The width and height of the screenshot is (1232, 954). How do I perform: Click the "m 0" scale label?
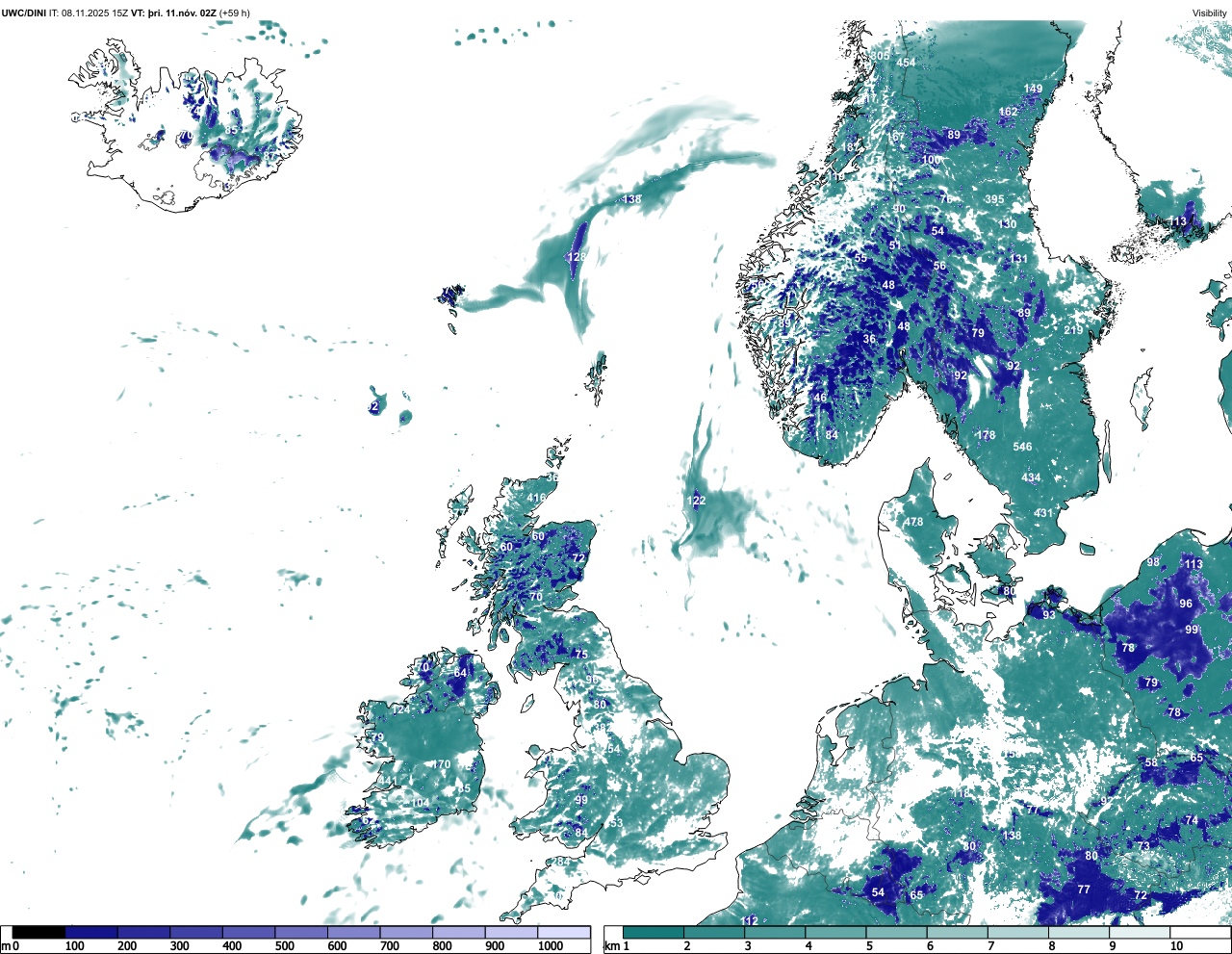click(x=10, y=947)
